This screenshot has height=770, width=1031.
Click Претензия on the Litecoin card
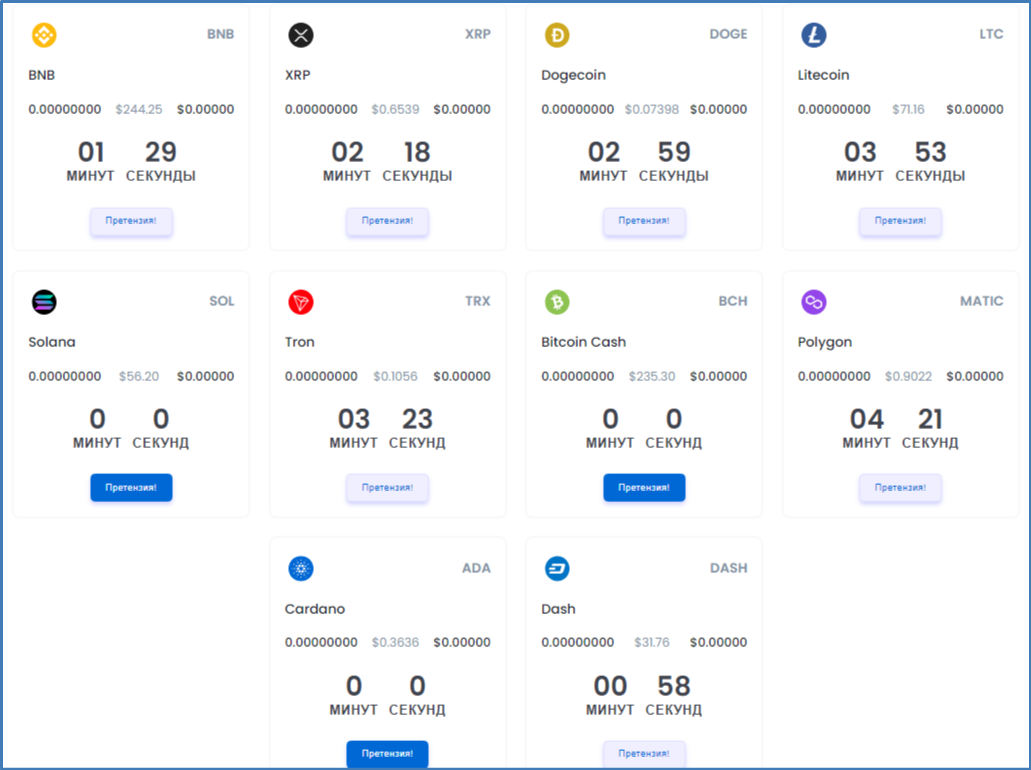900,221
